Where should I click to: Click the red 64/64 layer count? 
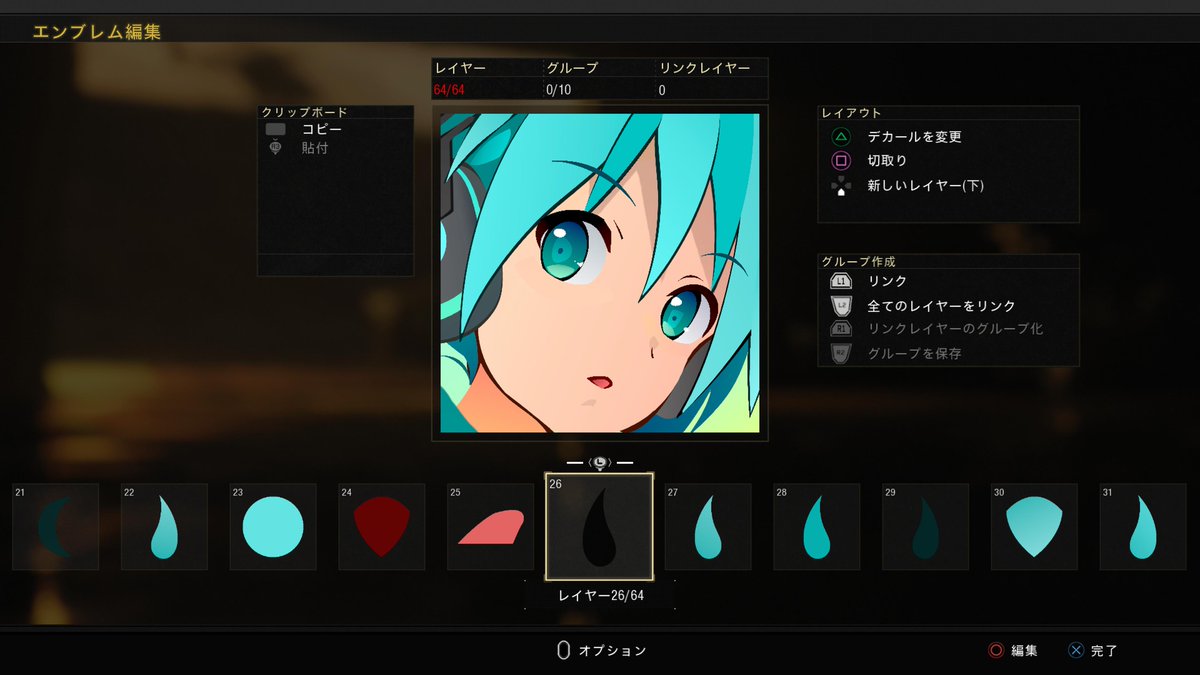coord(448,90)
